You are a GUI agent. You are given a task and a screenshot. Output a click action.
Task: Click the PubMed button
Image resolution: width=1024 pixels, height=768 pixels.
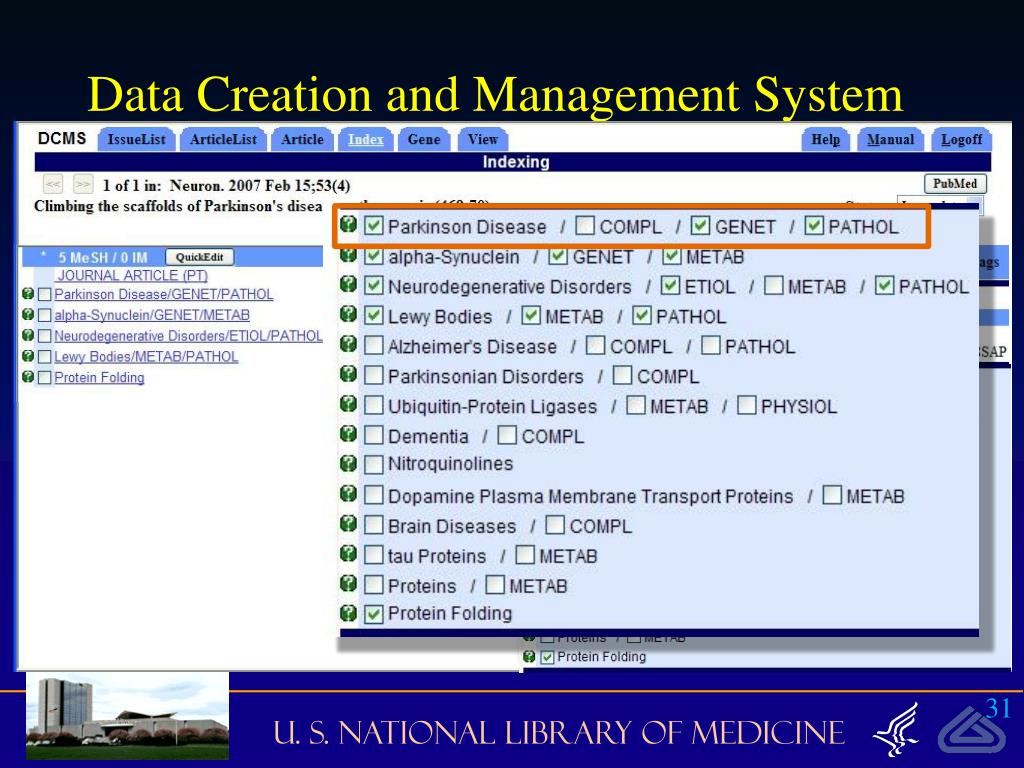(x=955, y=184)
